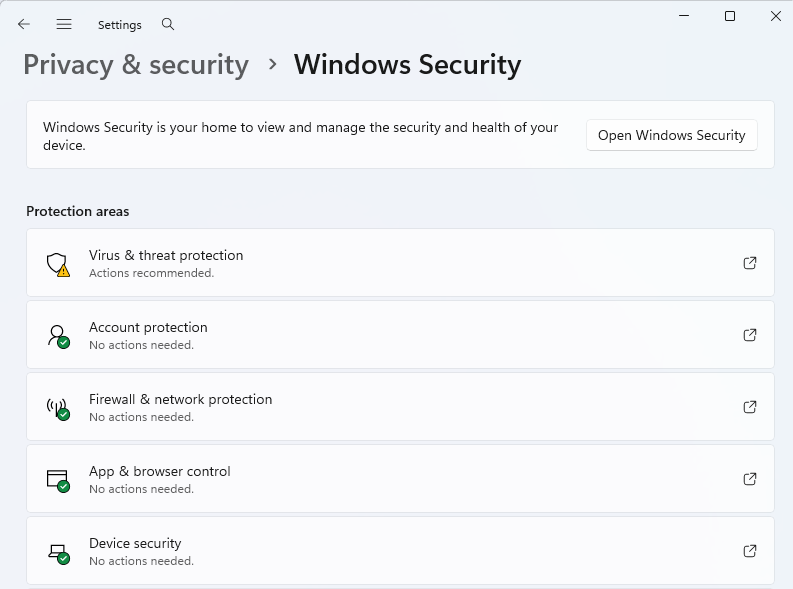Open external link icon for Firewall & network protection
793x589 pixels.
pyautogui.click(x=750, y=407)
